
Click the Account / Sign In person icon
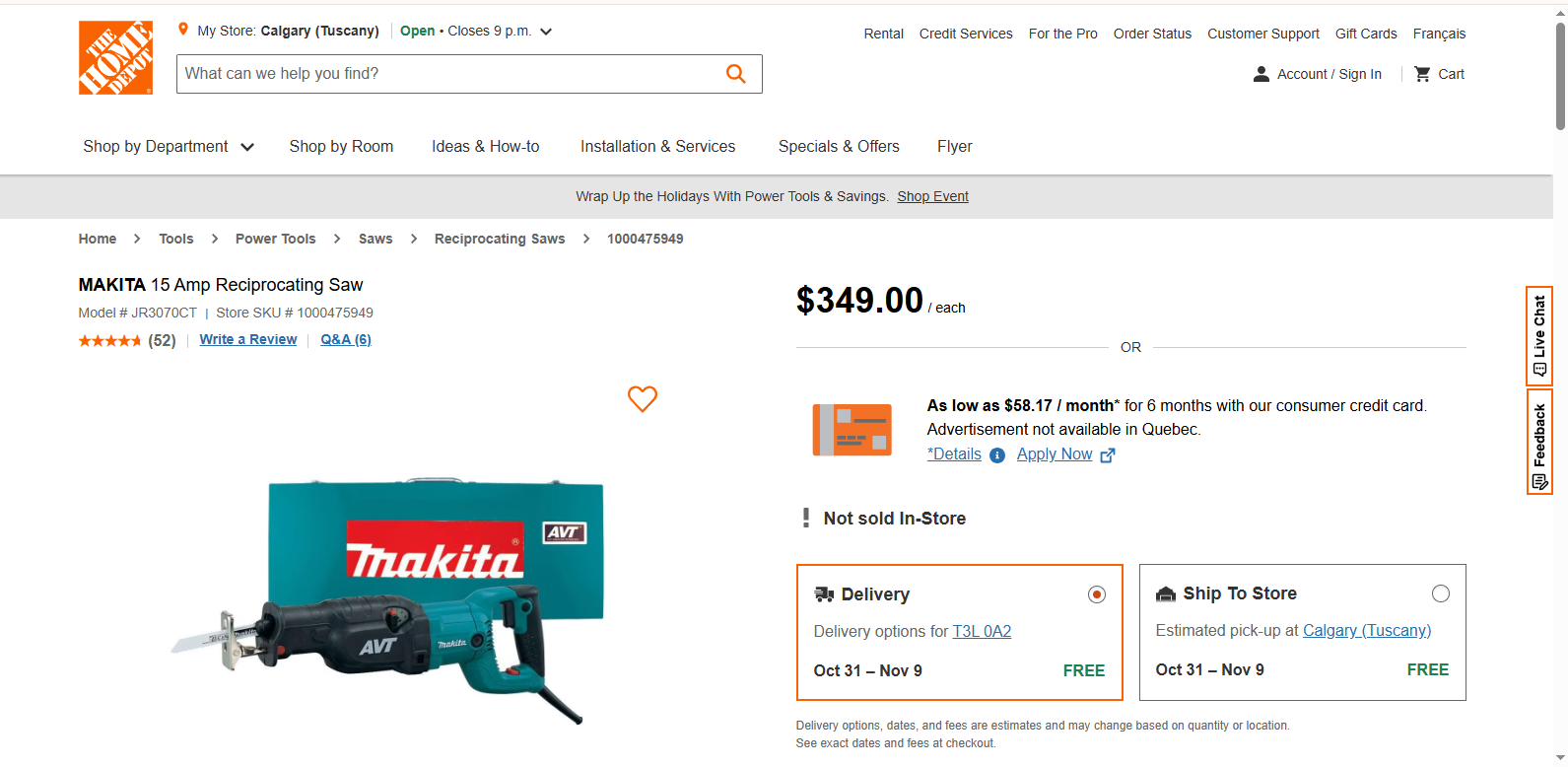tap(1261, 73)
